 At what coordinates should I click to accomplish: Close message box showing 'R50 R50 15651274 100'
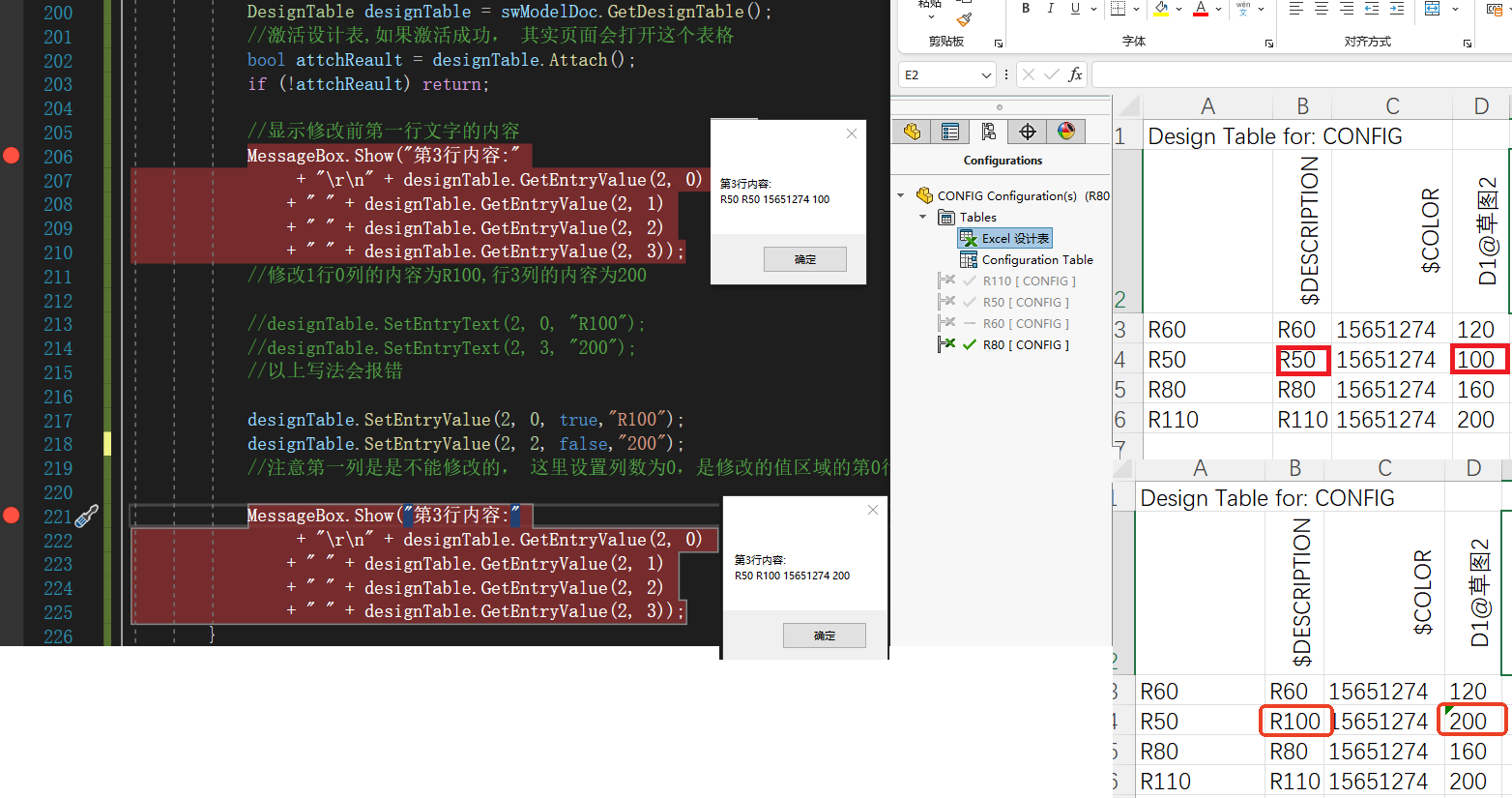click(x=852, y=133)
